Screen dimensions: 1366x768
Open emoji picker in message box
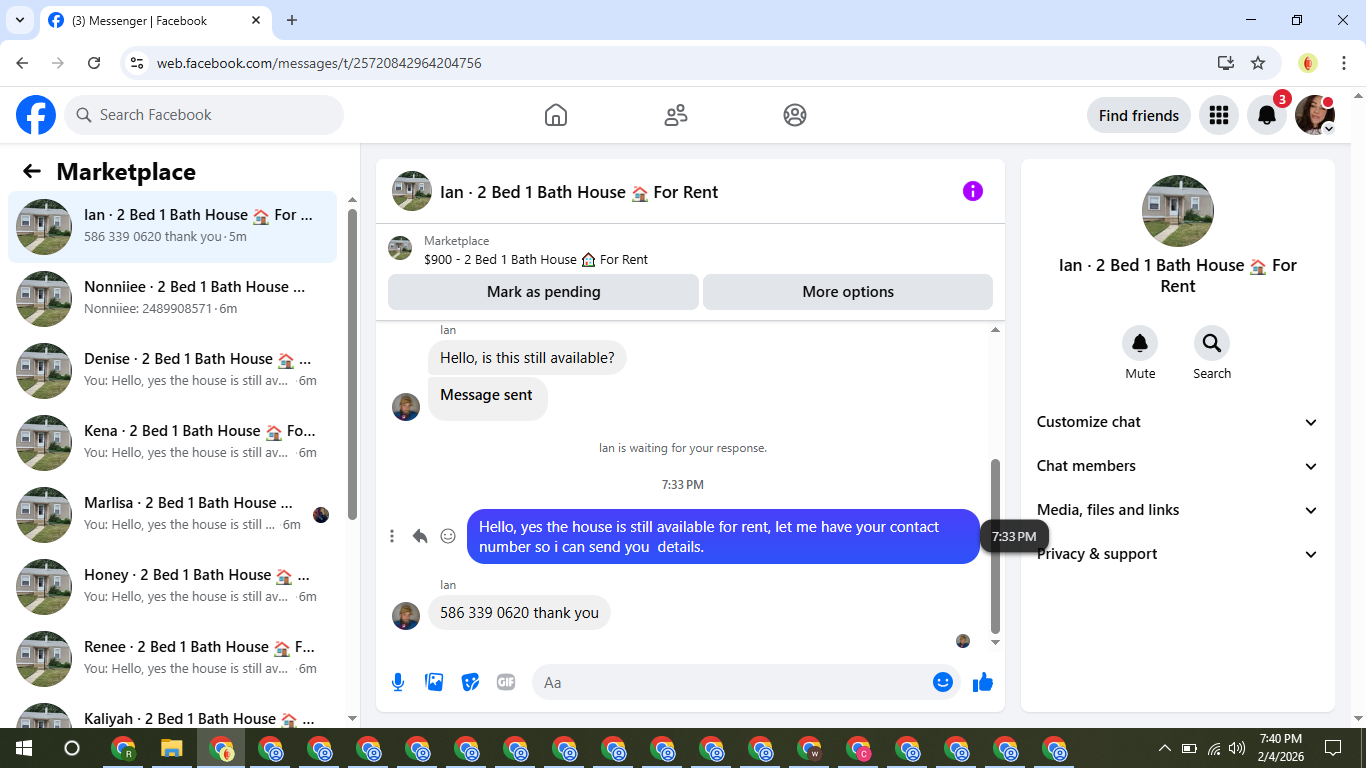[942, 682]
